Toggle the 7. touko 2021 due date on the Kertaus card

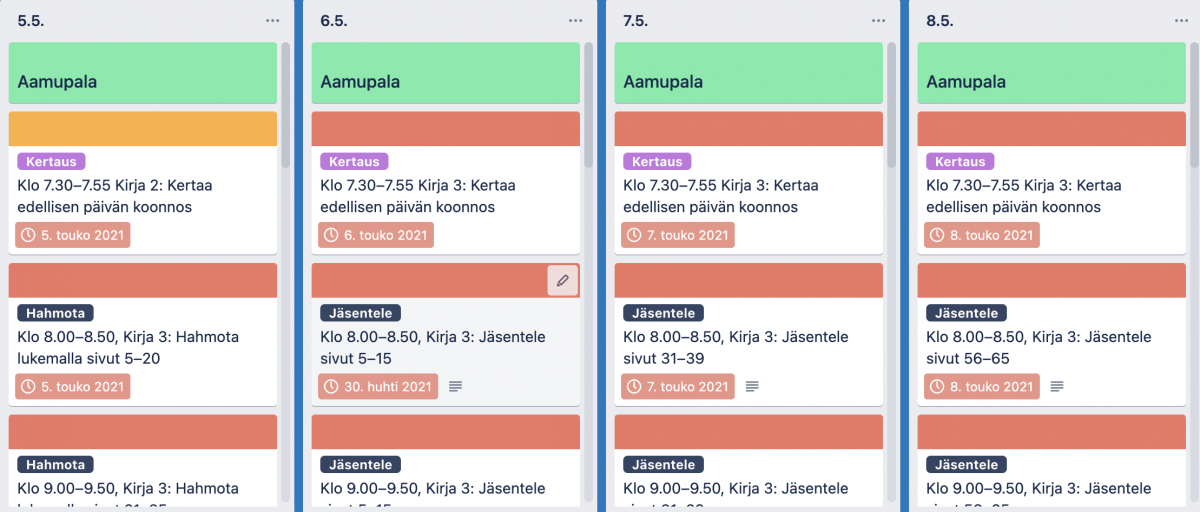(x=678, y=235)
